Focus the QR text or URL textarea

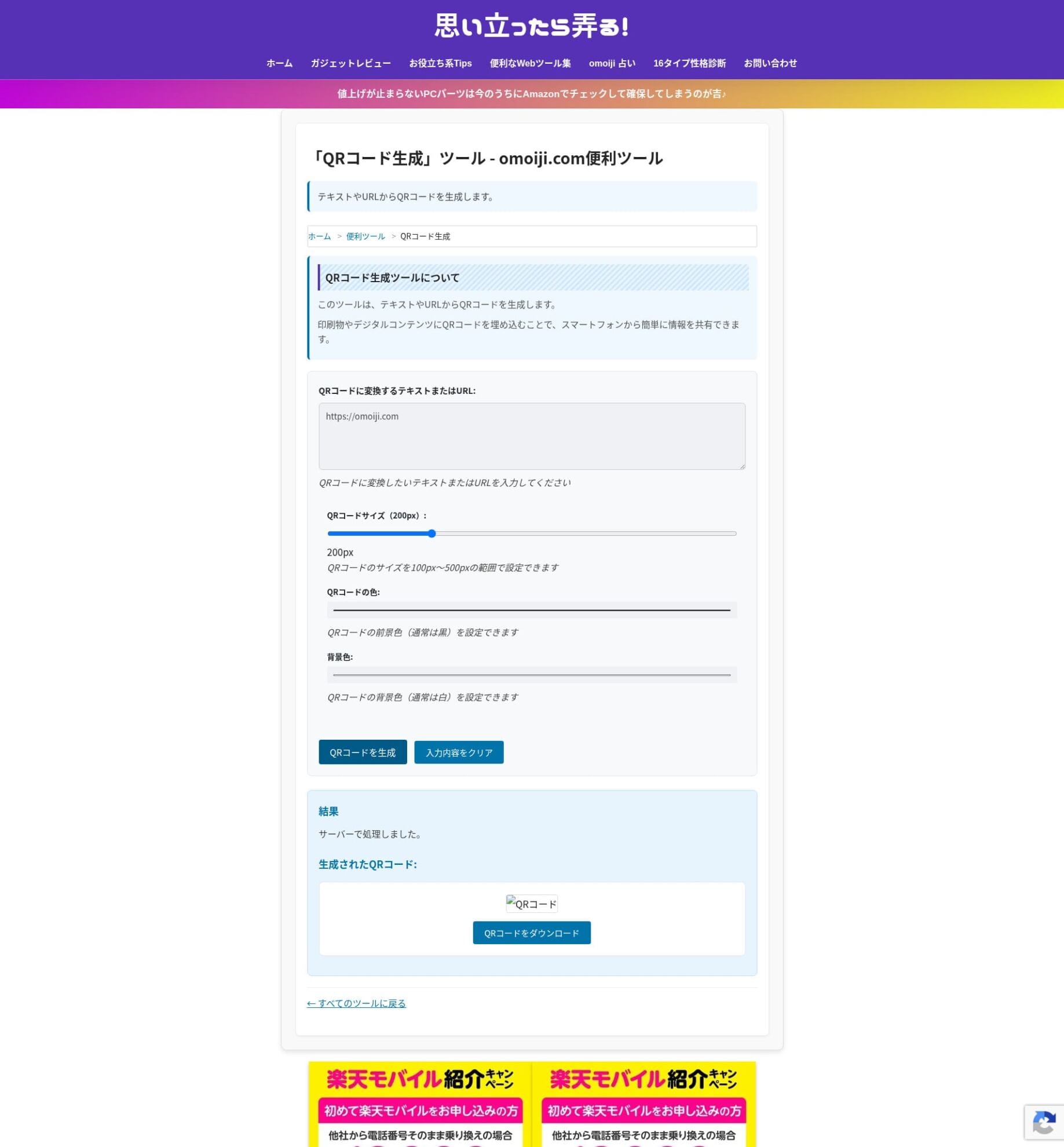click(x=532, y=436)
